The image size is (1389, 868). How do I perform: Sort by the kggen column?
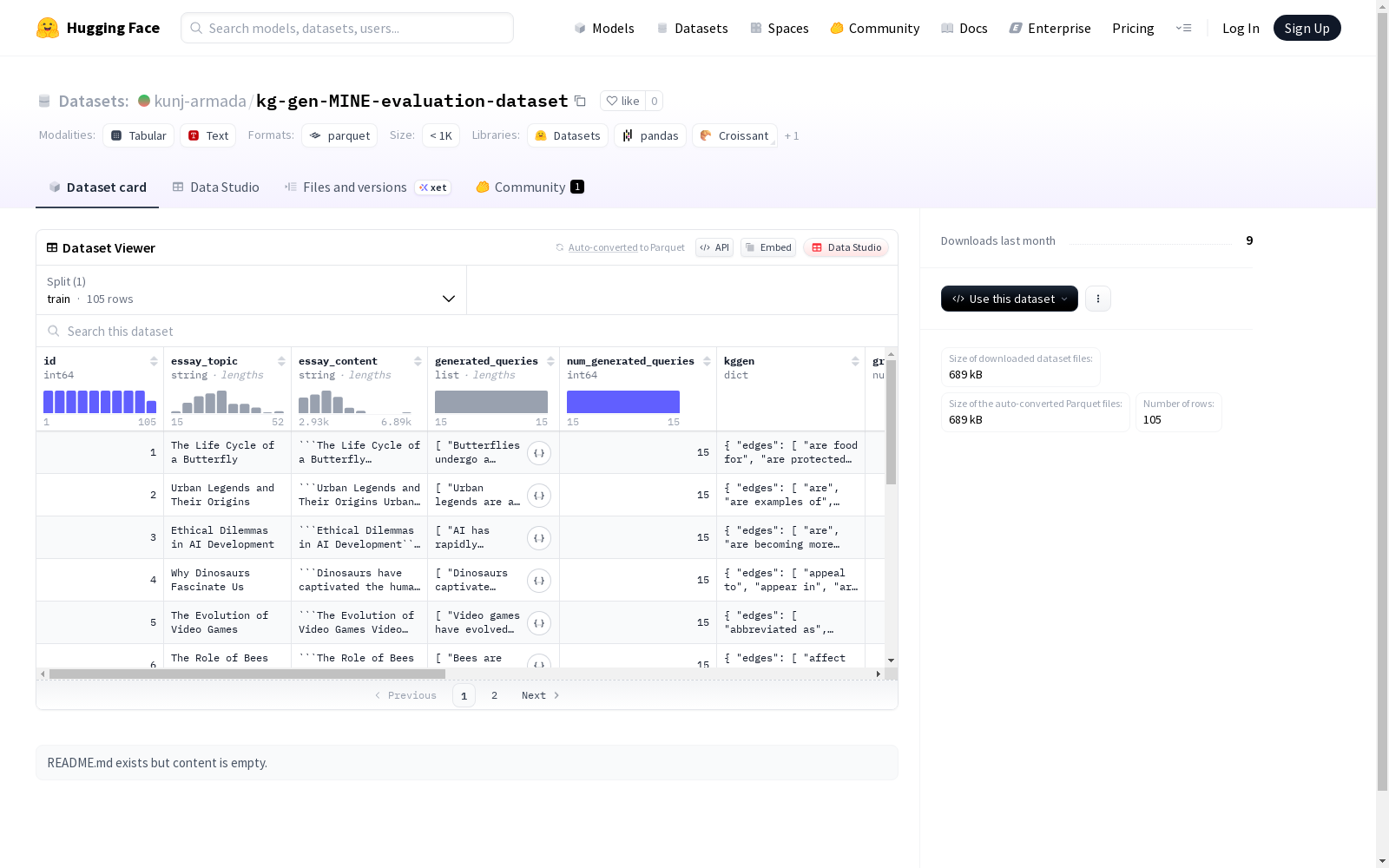click(855, 361)
